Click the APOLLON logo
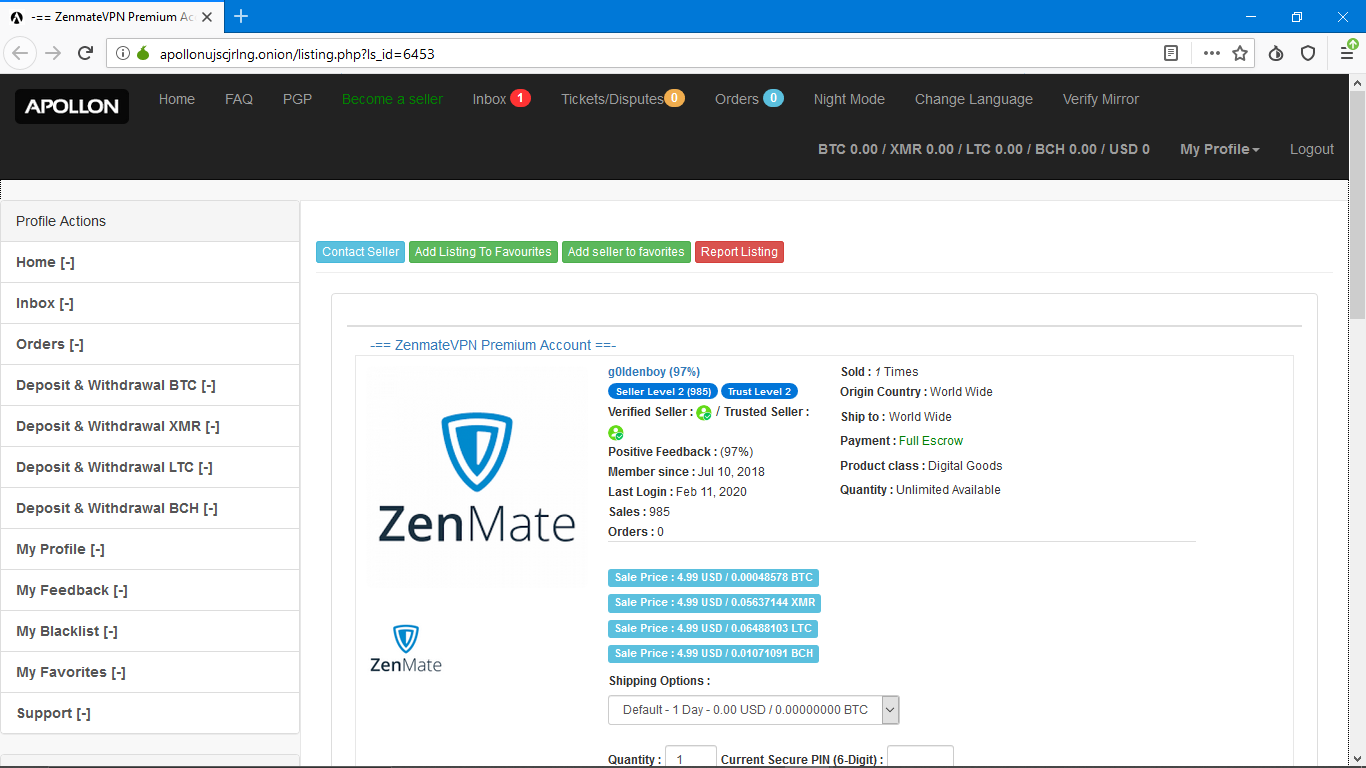Viewport: 1366px width, 768px height. click(72, 107)
